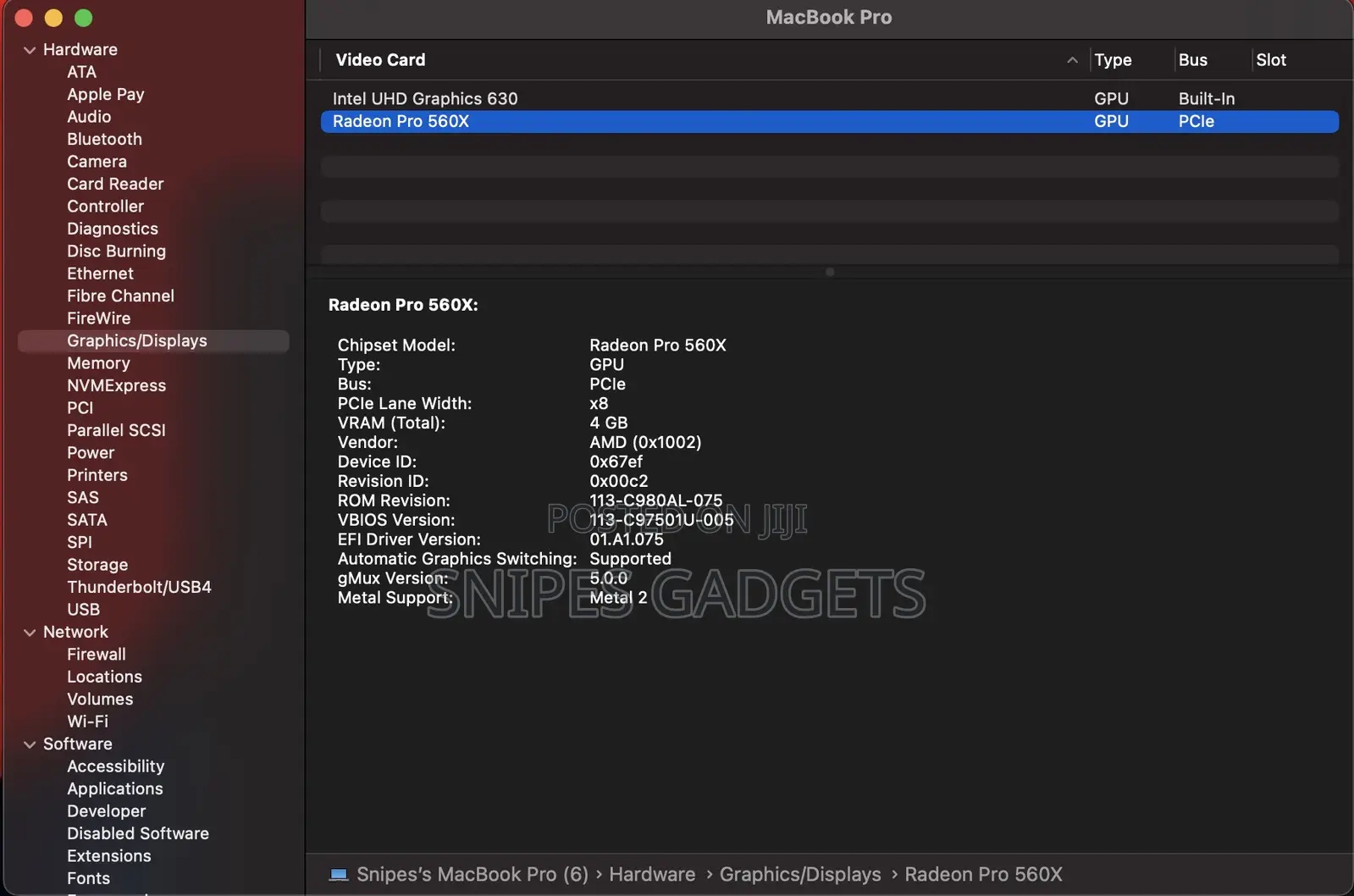Image resolution: width=1354 pixels, height=896 pixels.
Task: Open the NVMExpress entry
Action: coord(116,385)
